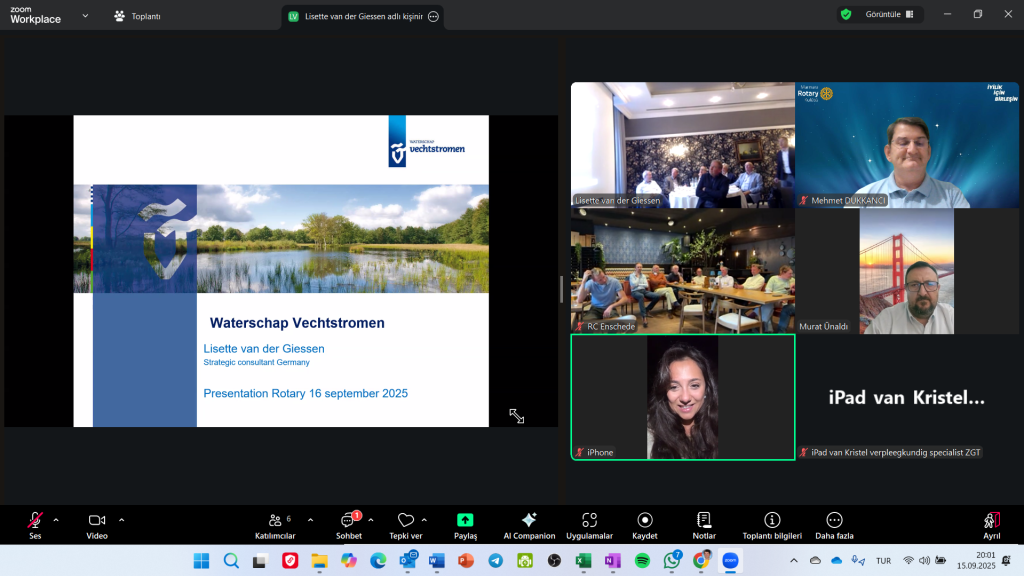
Task: Toggle camera with the Video button
Action: 97,520
